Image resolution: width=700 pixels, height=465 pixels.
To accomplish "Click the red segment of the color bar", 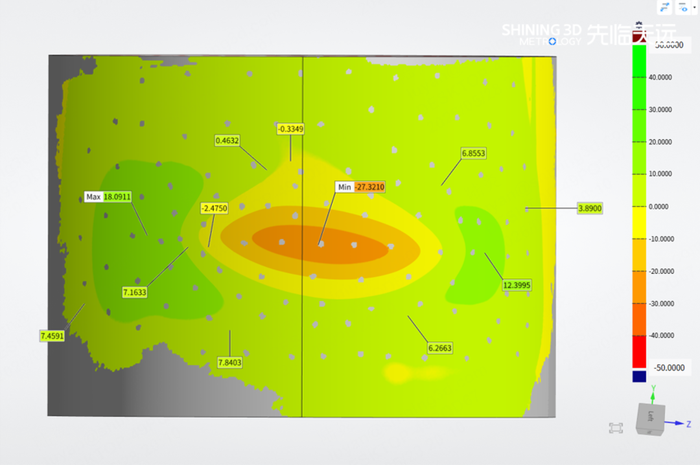I will point(639,352).
